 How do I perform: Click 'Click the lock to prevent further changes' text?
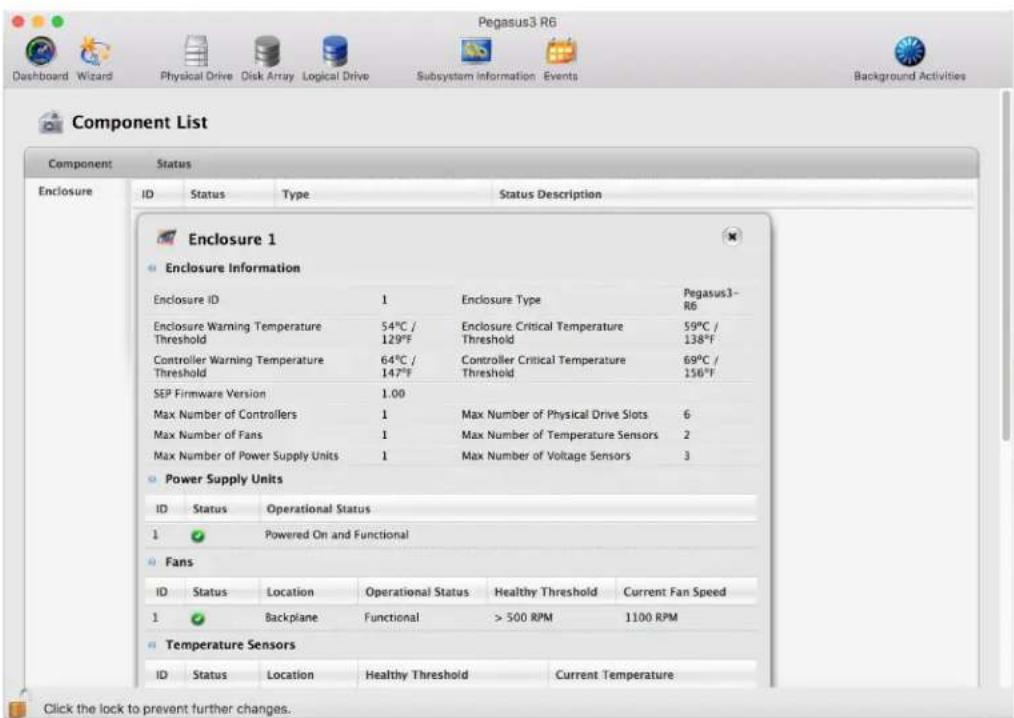click(x=167, y=709)
